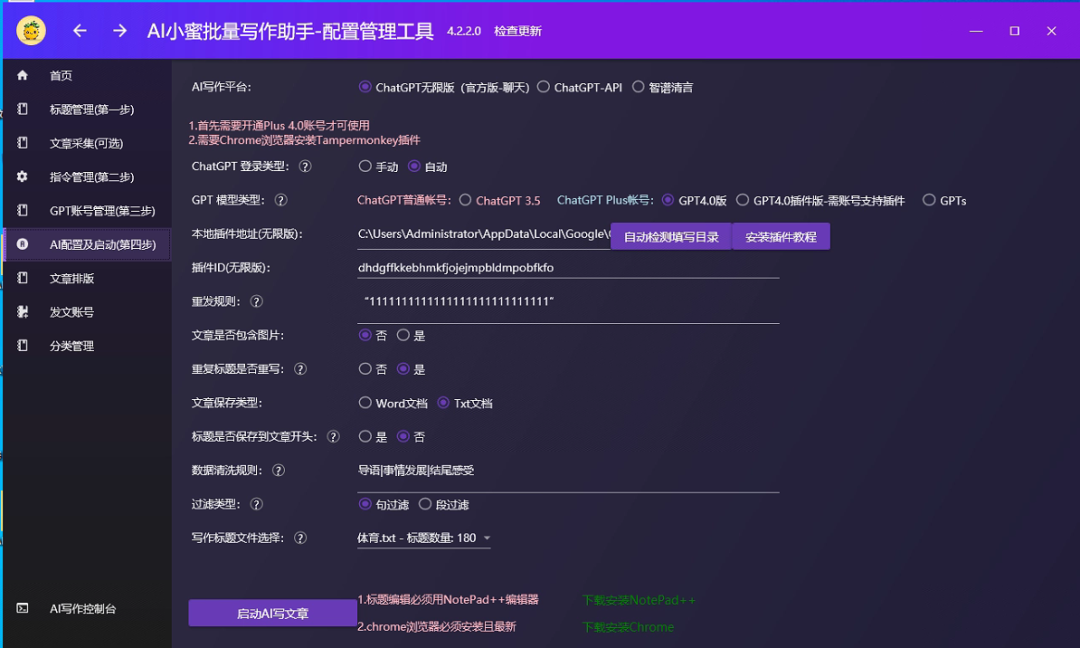The image size is (1080, 648).
Task: Open 文章排版 in the sidebar
Action: click(x=87, y=278)
